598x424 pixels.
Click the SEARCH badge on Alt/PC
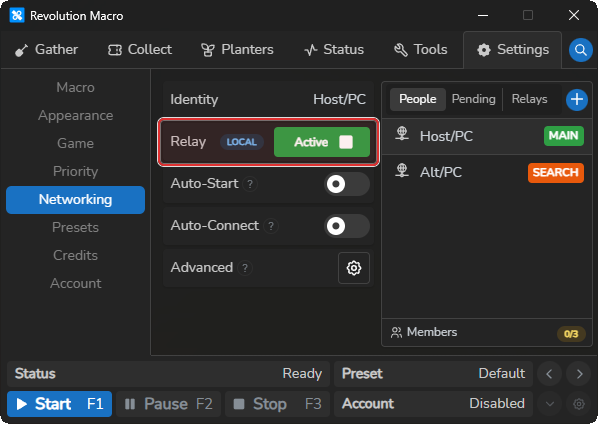coord(556,173)
